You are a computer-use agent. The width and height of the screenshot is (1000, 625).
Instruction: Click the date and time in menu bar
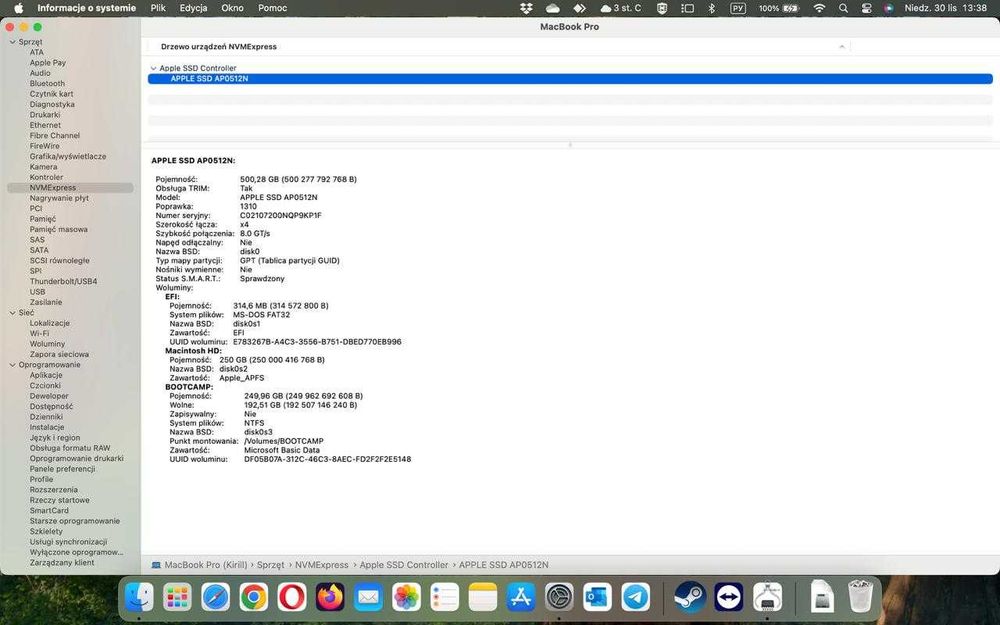pos(946,8)
